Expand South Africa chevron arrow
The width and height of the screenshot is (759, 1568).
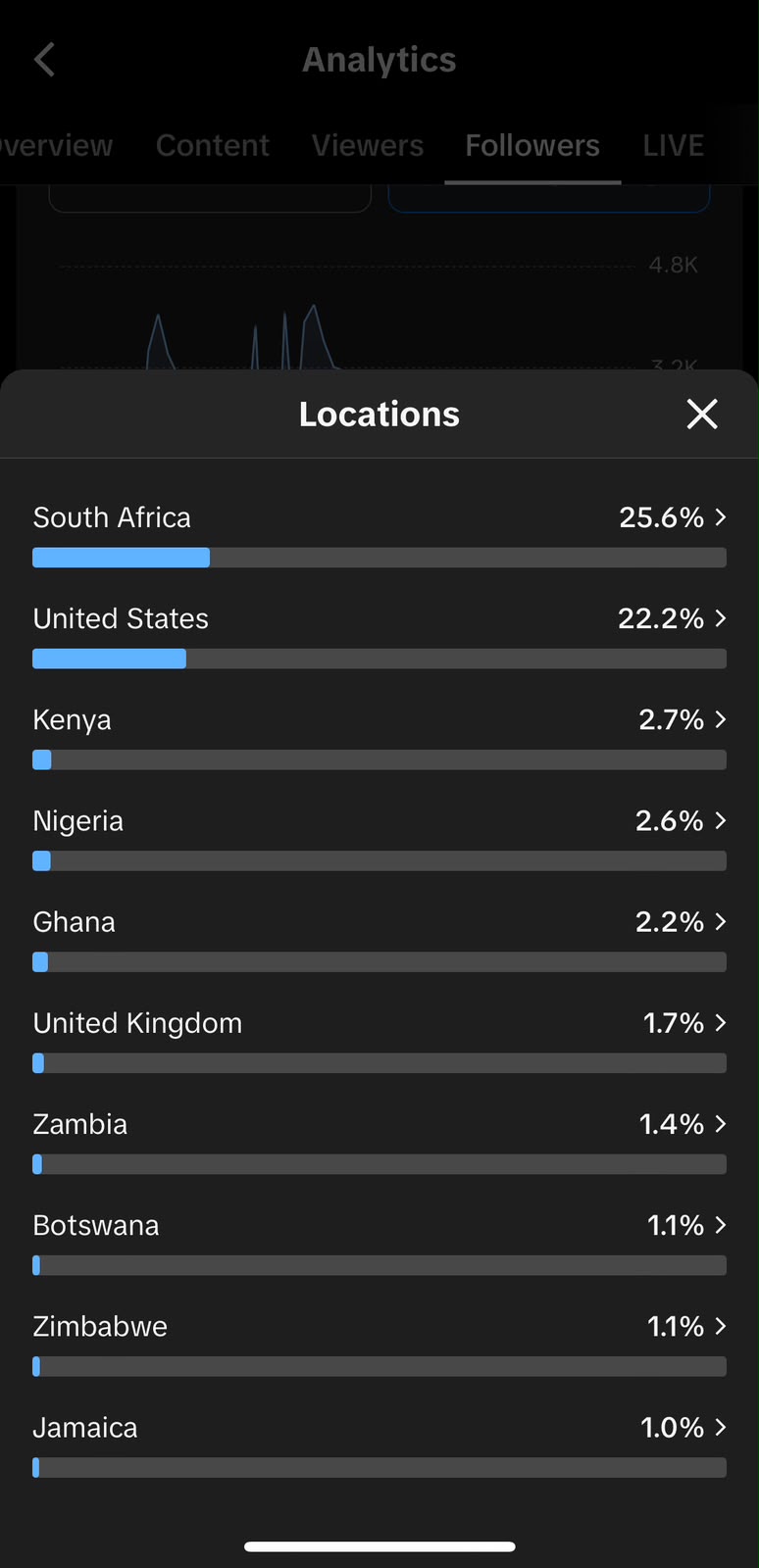coord(721,516)
